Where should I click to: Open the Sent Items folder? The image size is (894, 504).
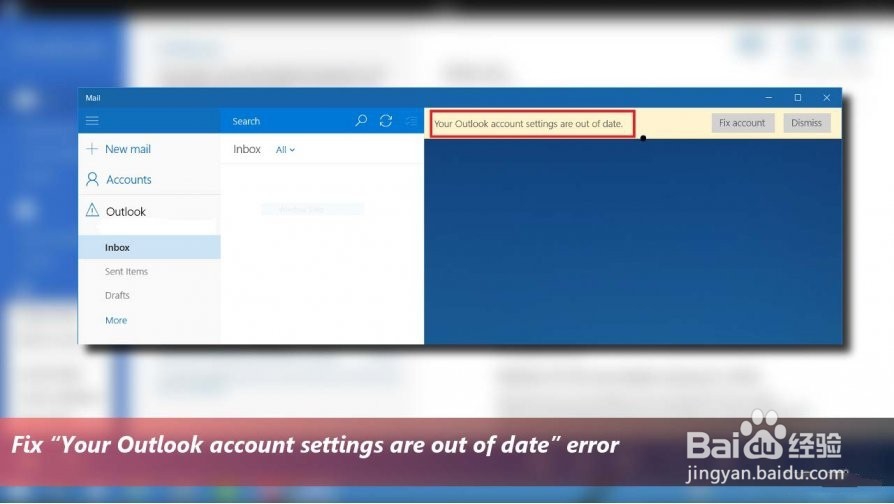coord(126,271)
